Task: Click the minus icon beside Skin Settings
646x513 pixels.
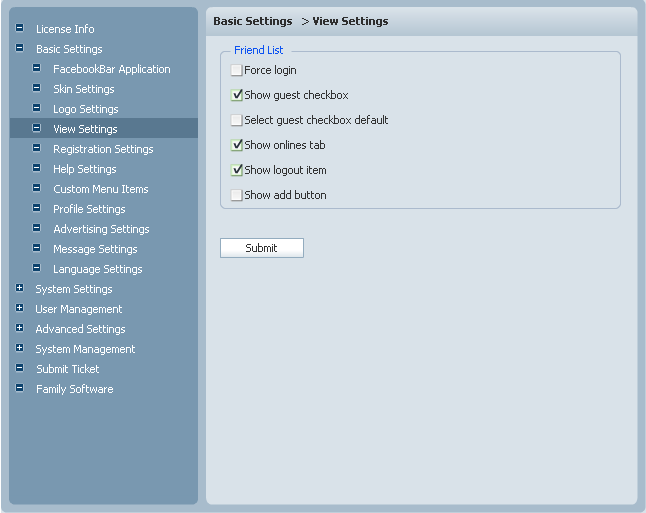Action: [37, 88]
